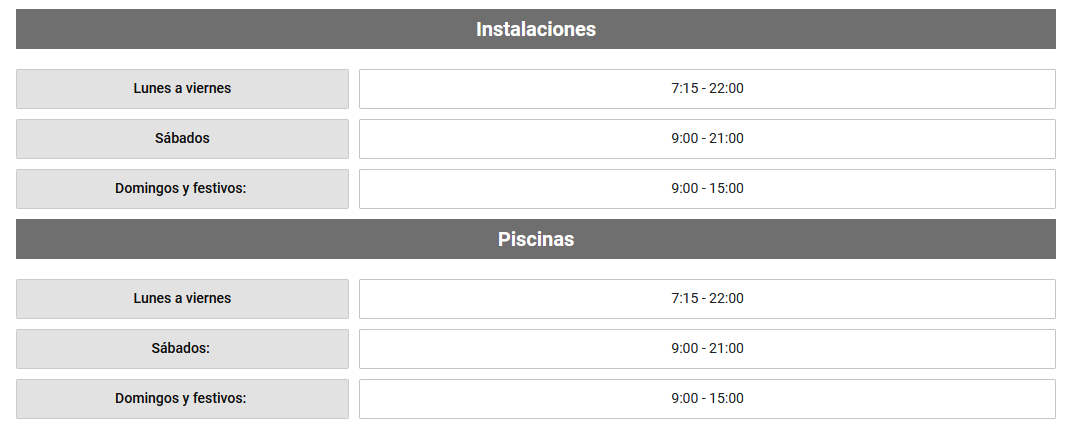Click Instalaciones Sunday hours 9:00 - 15:00
The image size is (1070, 431).
(x=708, y=188)
